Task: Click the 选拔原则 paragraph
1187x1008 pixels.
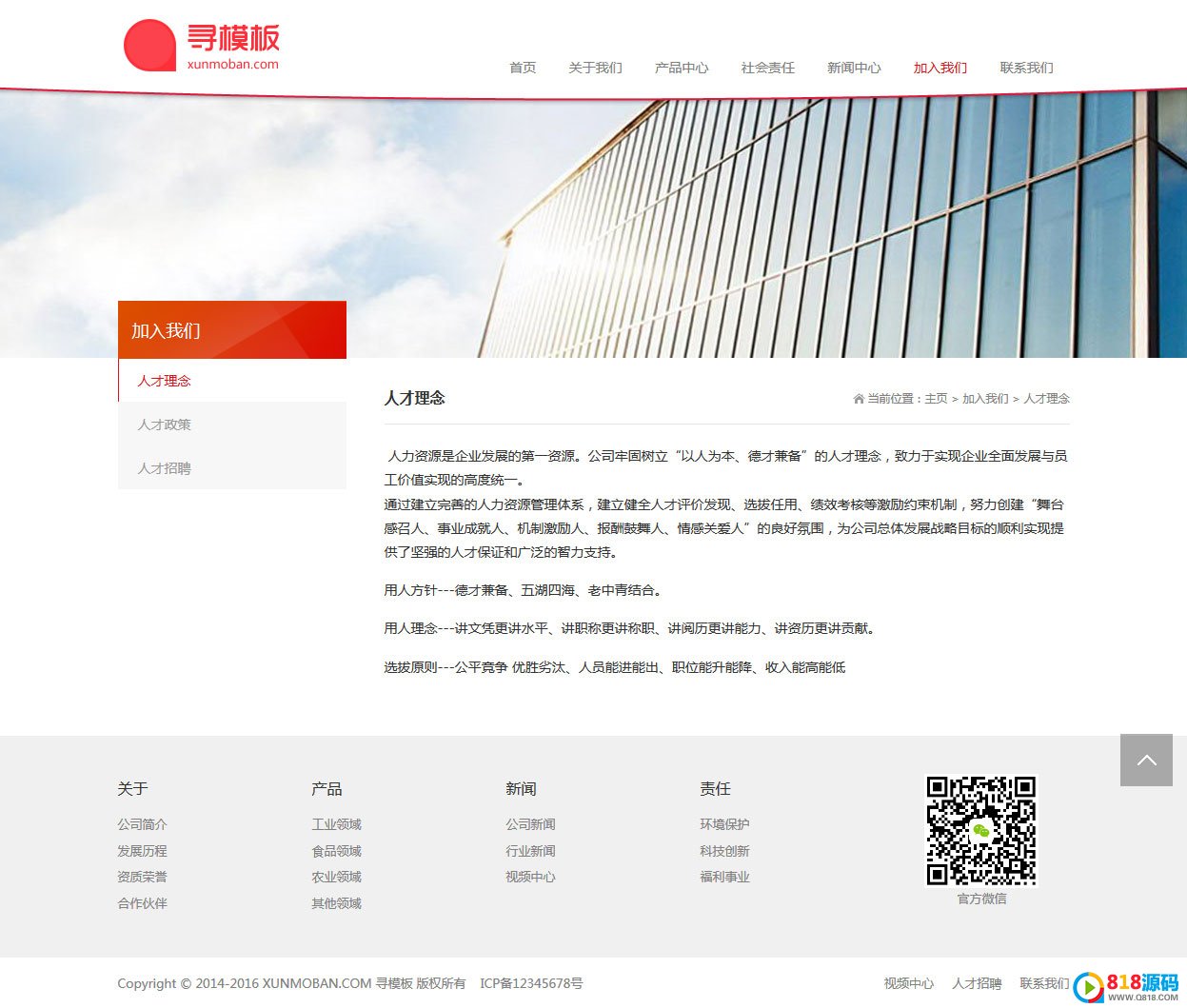Action: pos(614,667)
